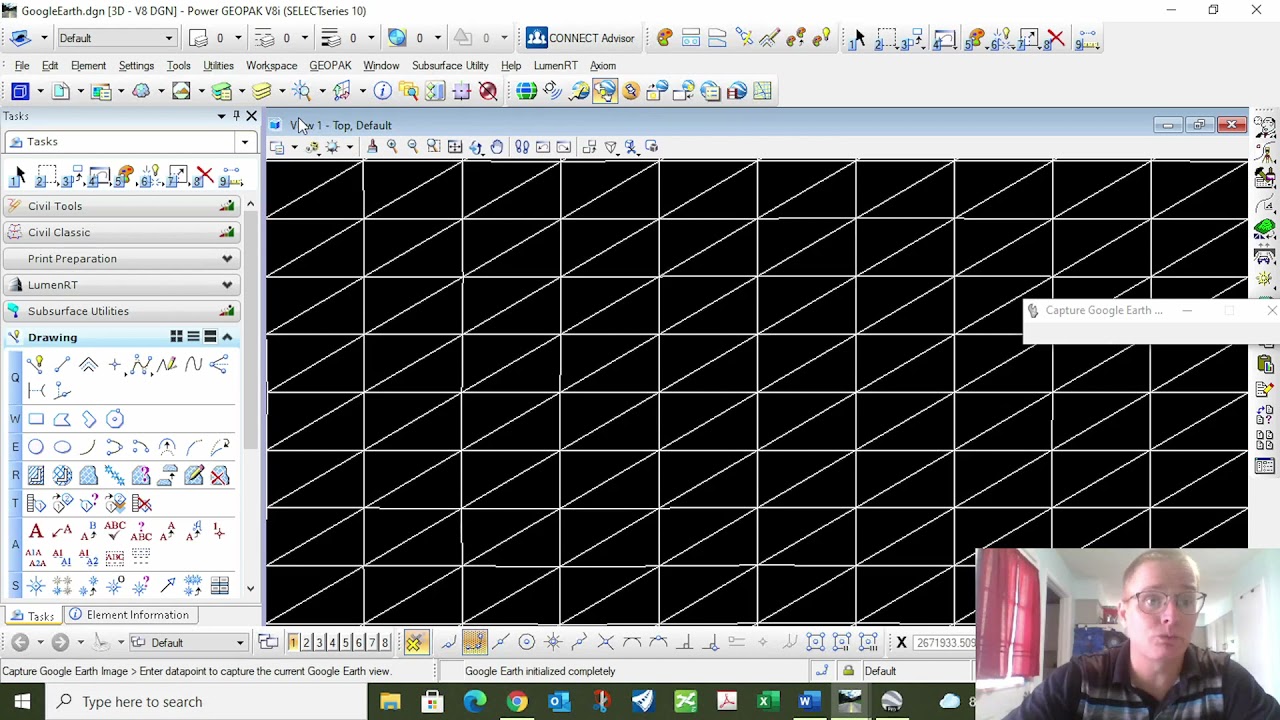This screenshot has width=1280, height=720.
Task: Click the Pan View hand icon
Action: click(497, 147)
